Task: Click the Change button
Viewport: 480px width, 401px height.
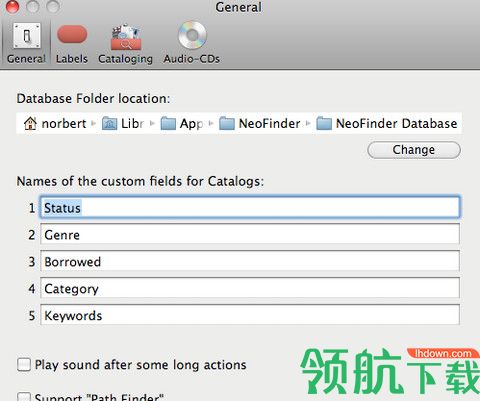Action: tap(414, 150)
